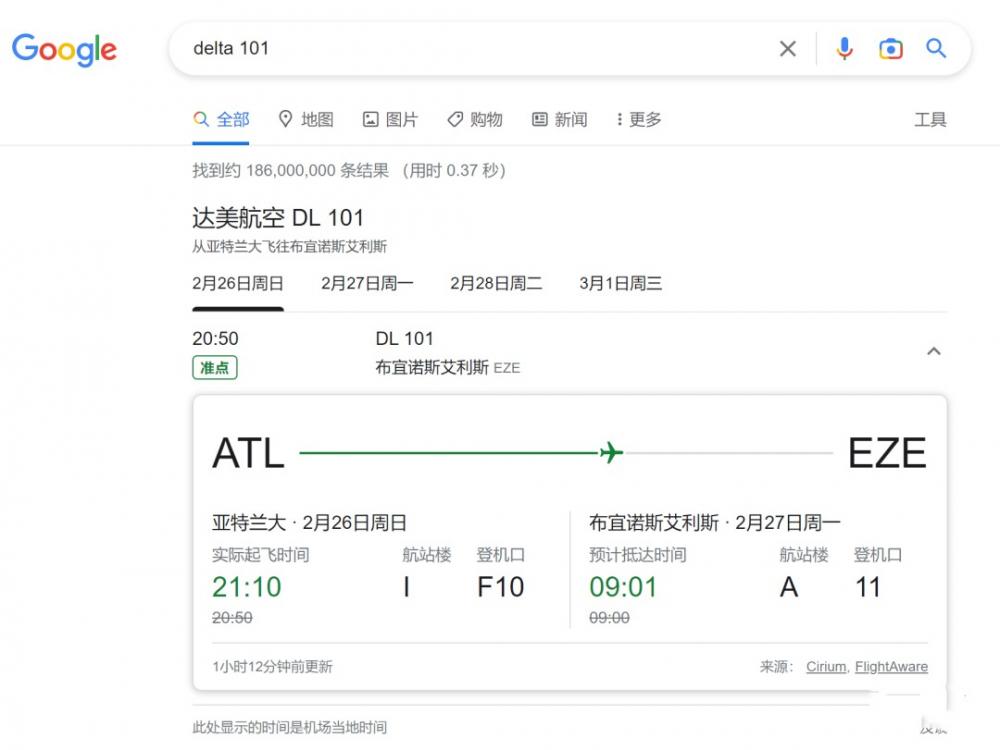This screenshot has height=750, width=1000.
Task: Select the 3月1日周三 date tab
Action: click(620, 283)
